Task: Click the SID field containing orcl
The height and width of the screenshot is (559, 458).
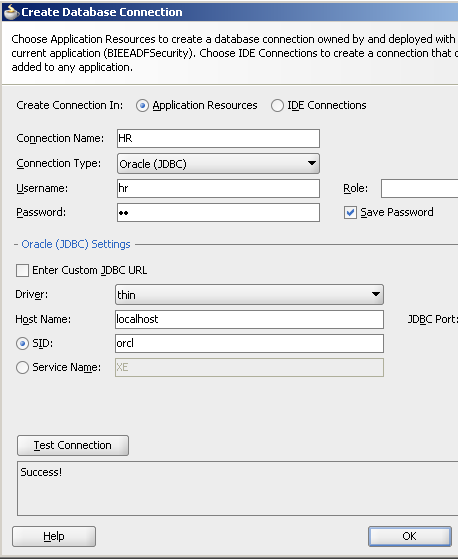Action: [249, 343]
